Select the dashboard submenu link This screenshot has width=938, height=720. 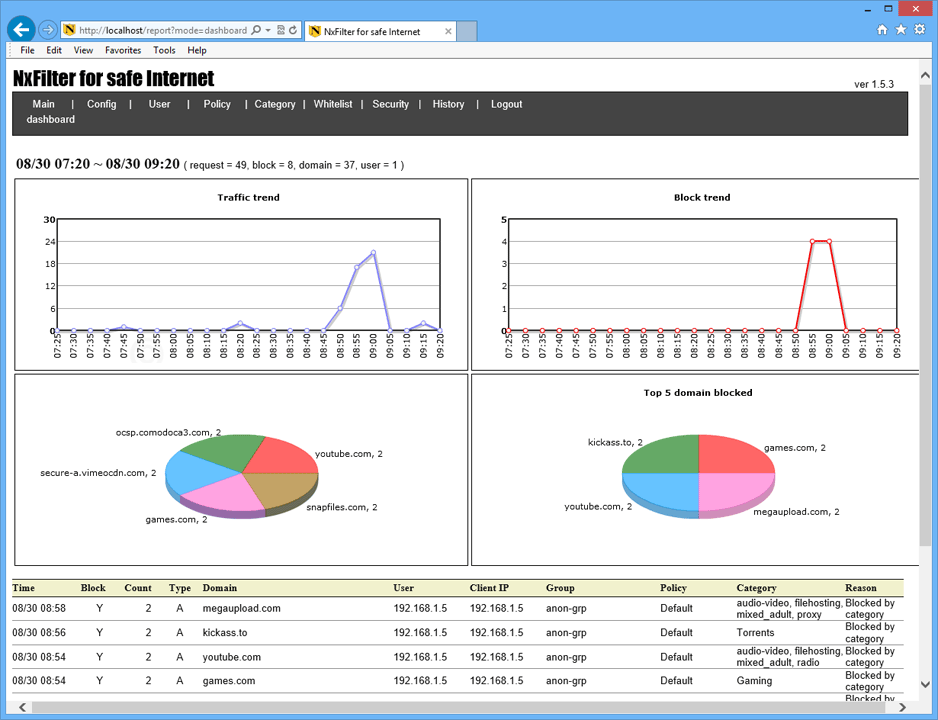coord(51,119)
